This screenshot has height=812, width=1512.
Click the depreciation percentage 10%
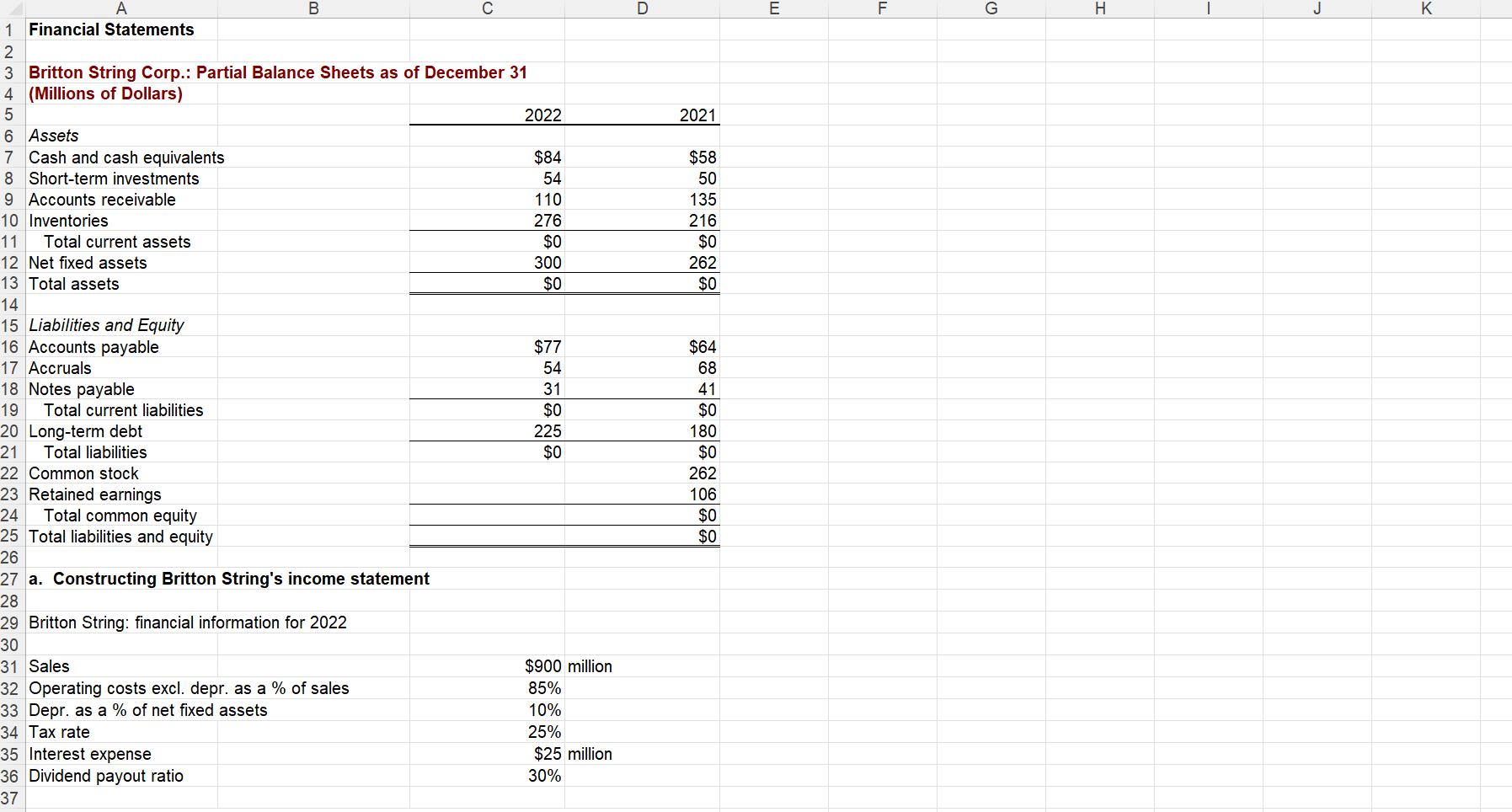[x=544, y=710]
